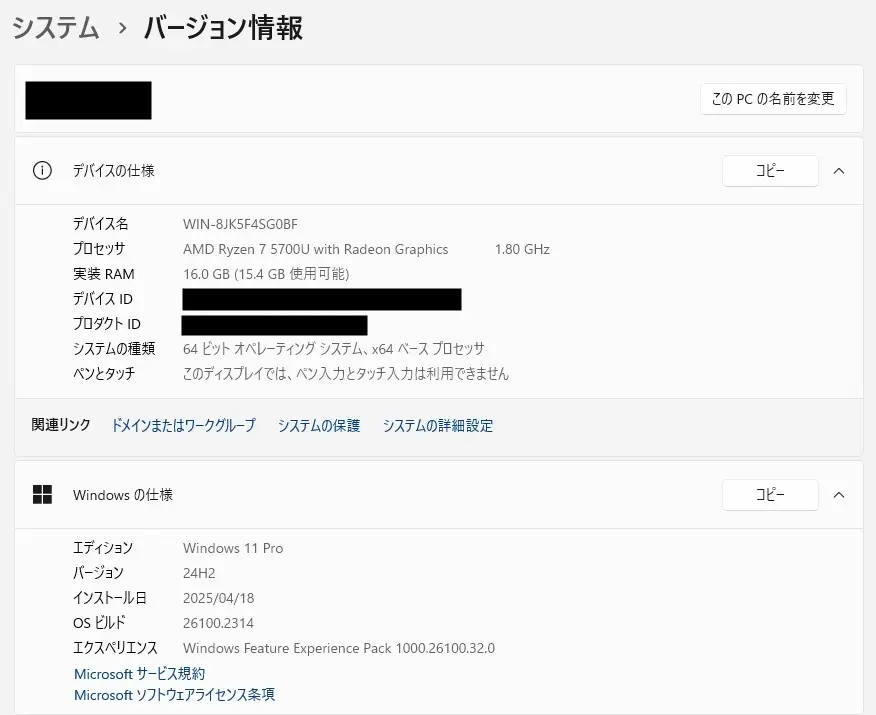Click the Windows logo icon

pyautogui.click(x=42, y=494)
